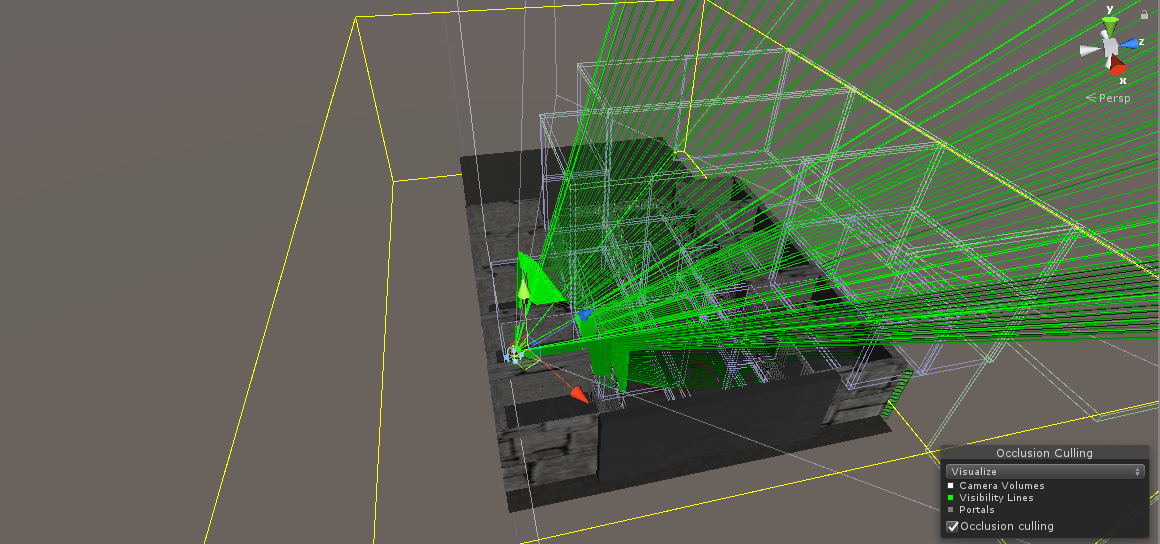Click the green Visibility Lines color swatch
The width and height of the screenshot is (1160, 544).
click(951, 497)
